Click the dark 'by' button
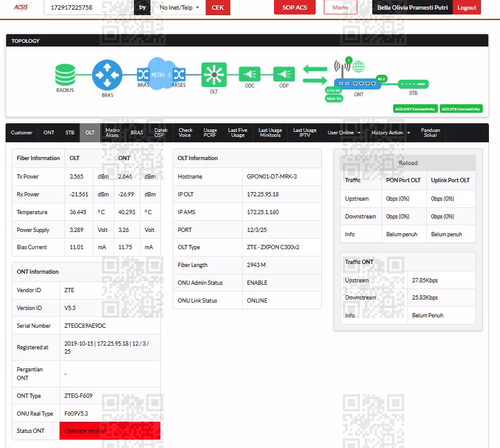 [142, 7]
